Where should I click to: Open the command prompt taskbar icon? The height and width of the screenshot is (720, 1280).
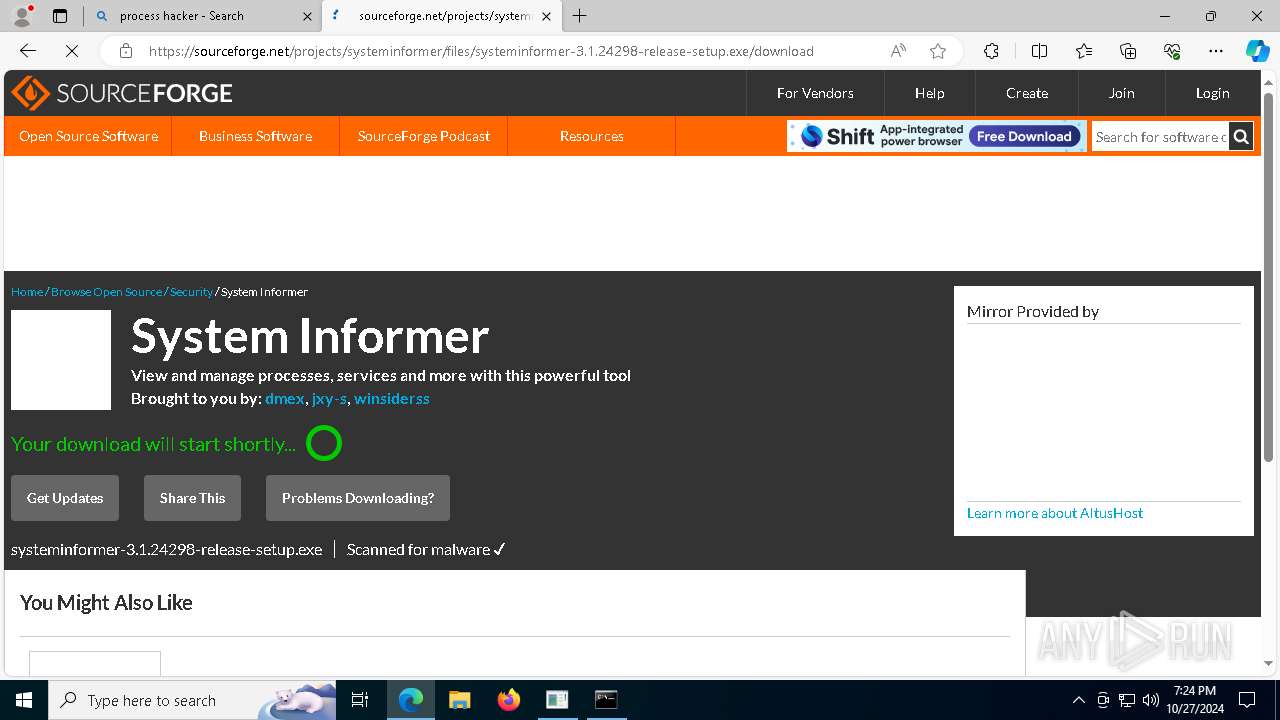[x=606, y=700]
